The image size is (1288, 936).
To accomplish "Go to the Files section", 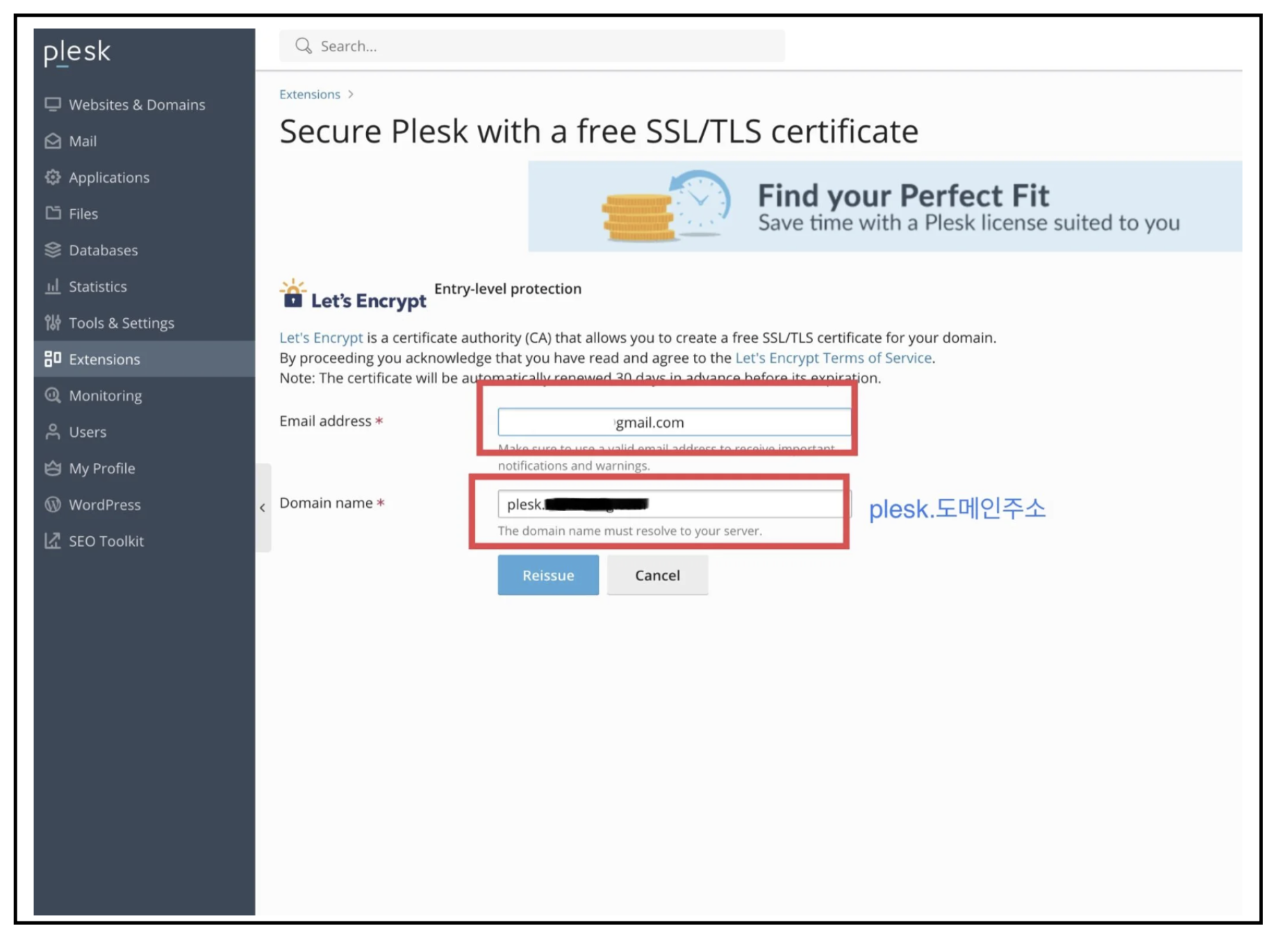I will 145,213.
